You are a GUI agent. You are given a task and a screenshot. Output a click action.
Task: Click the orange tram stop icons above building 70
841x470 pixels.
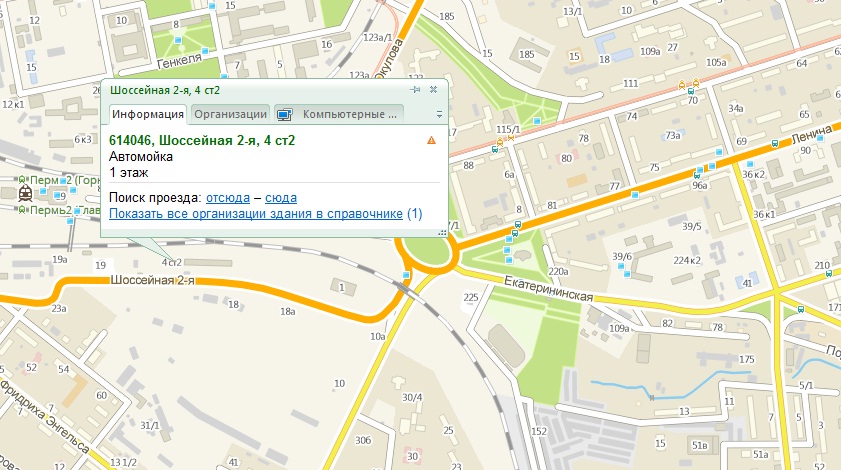pos(689,84)
